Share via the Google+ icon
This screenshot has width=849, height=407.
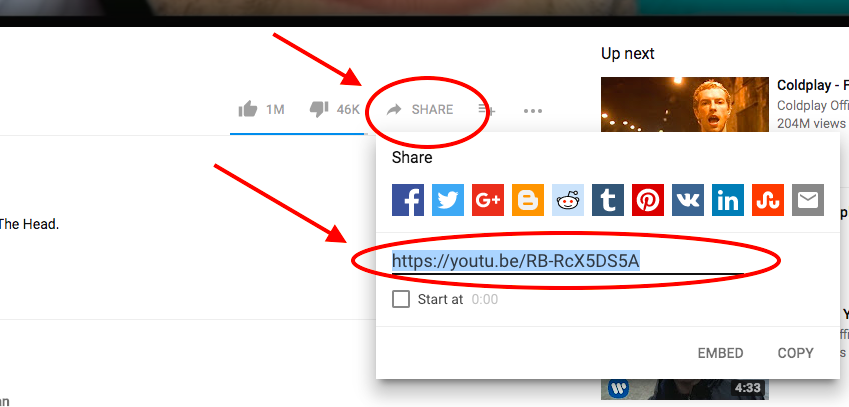488,201
